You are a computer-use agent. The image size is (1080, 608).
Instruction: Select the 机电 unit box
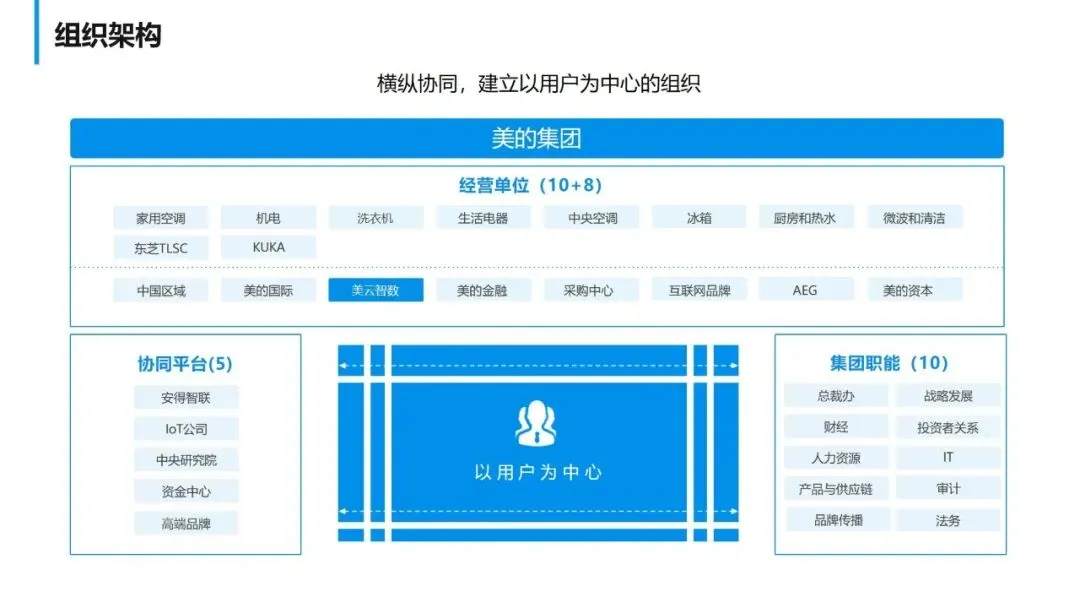click(268, 218)
